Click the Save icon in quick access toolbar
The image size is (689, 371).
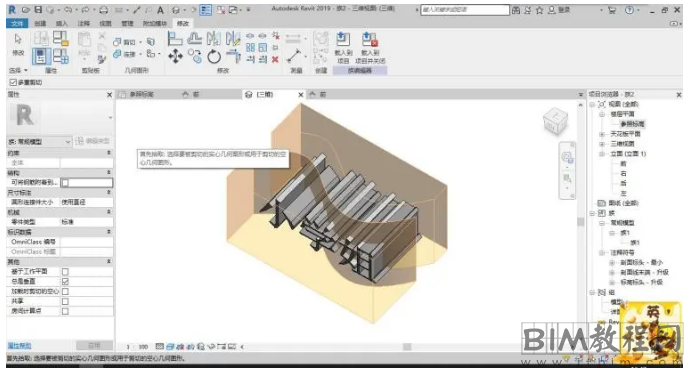coord(38,9)
